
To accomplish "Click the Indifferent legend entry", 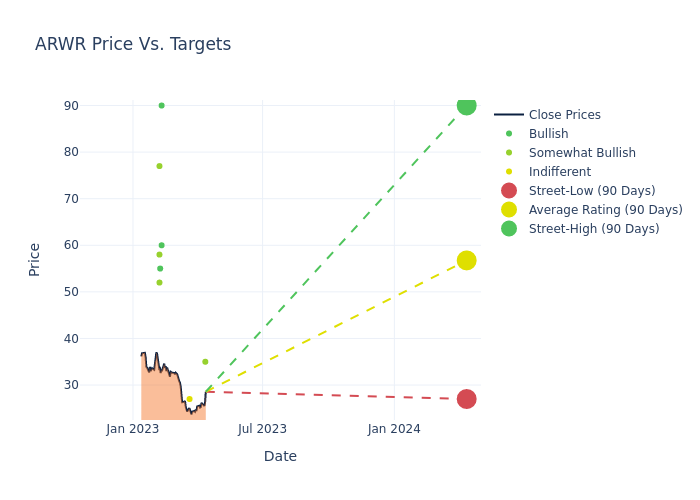I will click(559, 172).
